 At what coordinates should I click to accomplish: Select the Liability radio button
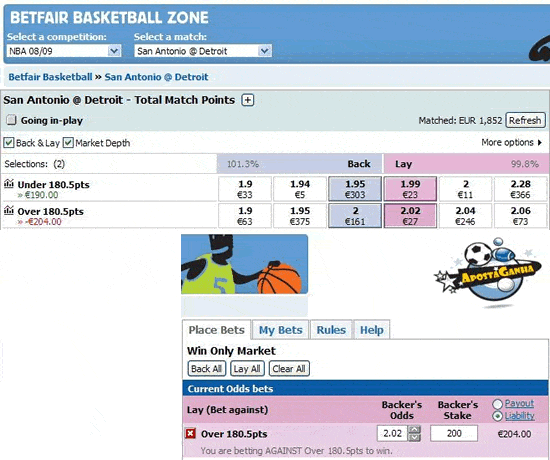pyautogui.click(x=497, y=416)
